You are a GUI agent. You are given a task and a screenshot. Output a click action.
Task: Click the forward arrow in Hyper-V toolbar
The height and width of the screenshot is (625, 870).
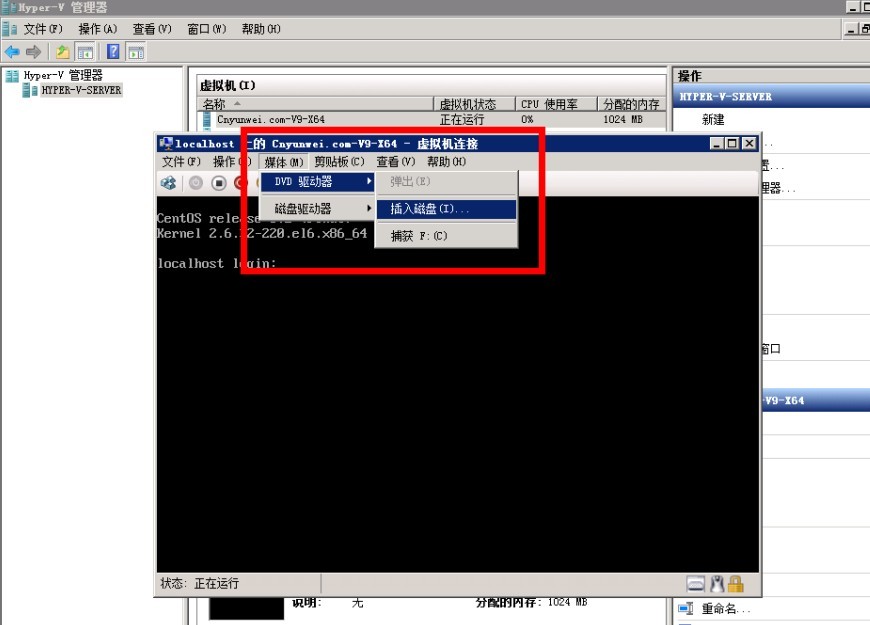pos(33,52)
